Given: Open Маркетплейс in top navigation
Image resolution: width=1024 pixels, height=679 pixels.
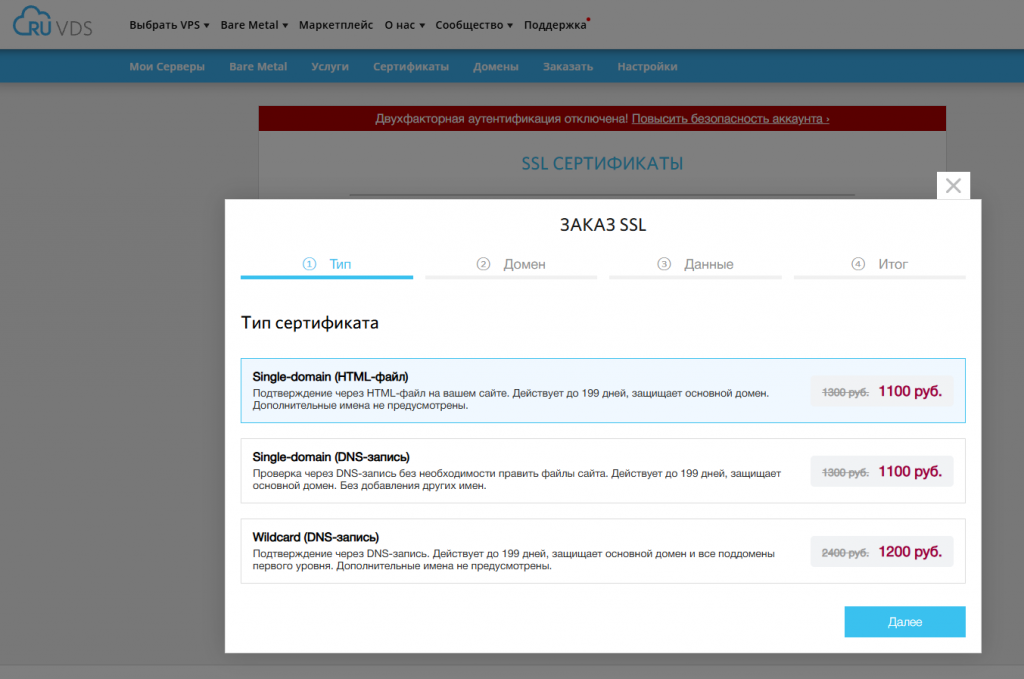Looking at the screenshot, I should (x=336, y=25).
